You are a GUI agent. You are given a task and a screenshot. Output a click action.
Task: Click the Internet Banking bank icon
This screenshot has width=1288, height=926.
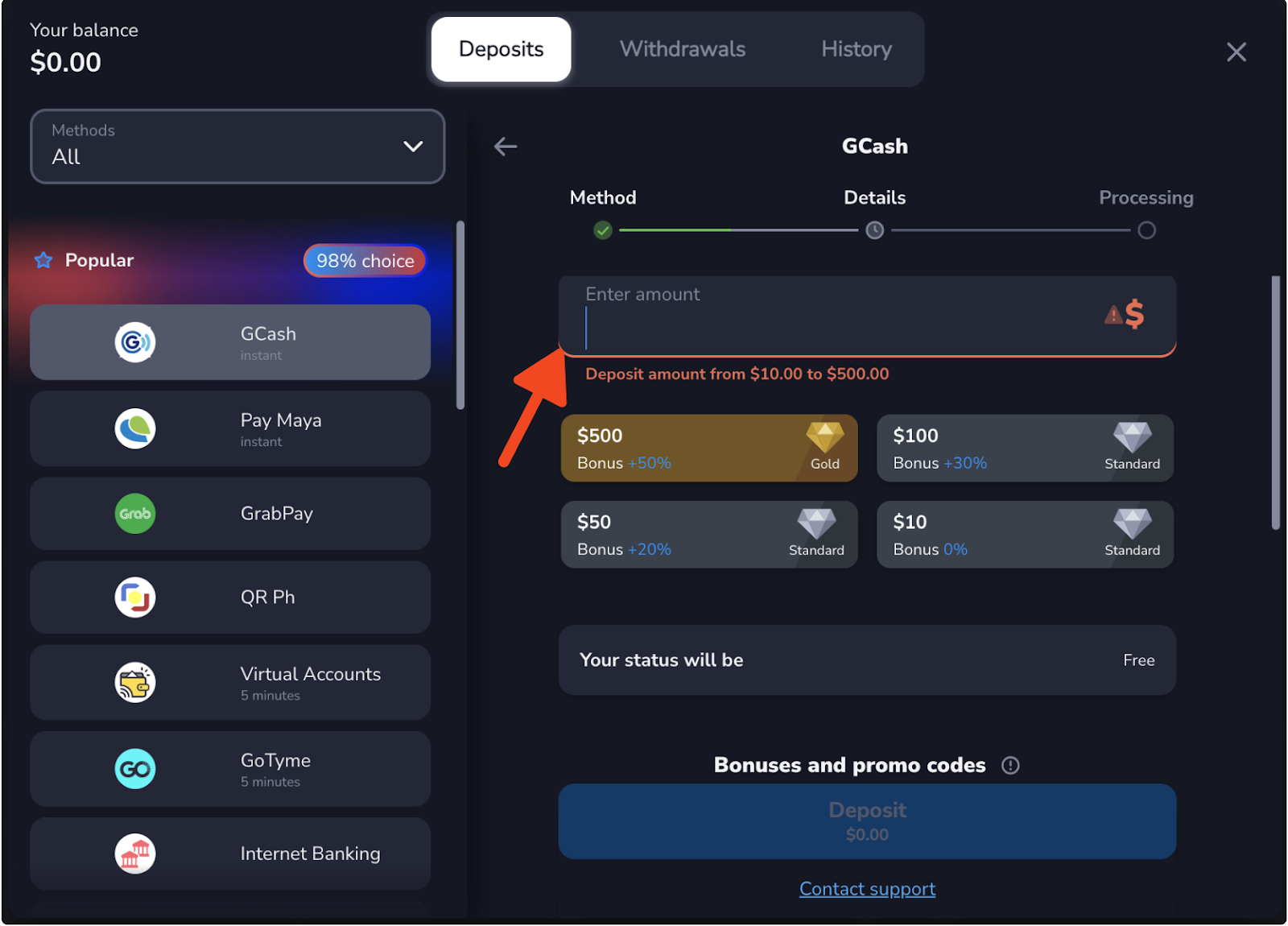(134, 854)
